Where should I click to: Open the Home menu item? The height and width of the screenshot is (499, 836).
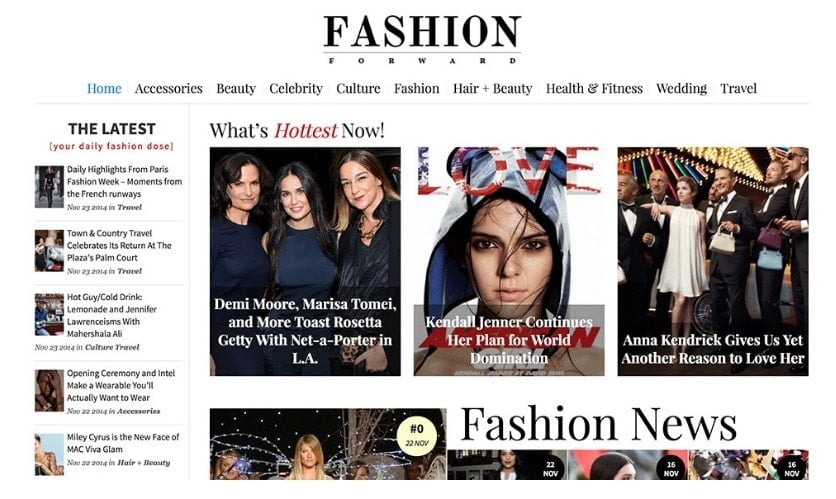(x=104, y=88)
